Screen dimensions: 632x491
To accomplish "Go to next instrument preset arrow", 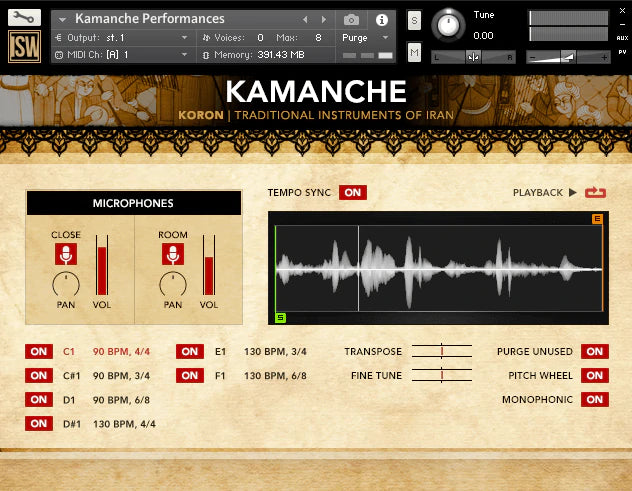I will click(x=324, y=19).
